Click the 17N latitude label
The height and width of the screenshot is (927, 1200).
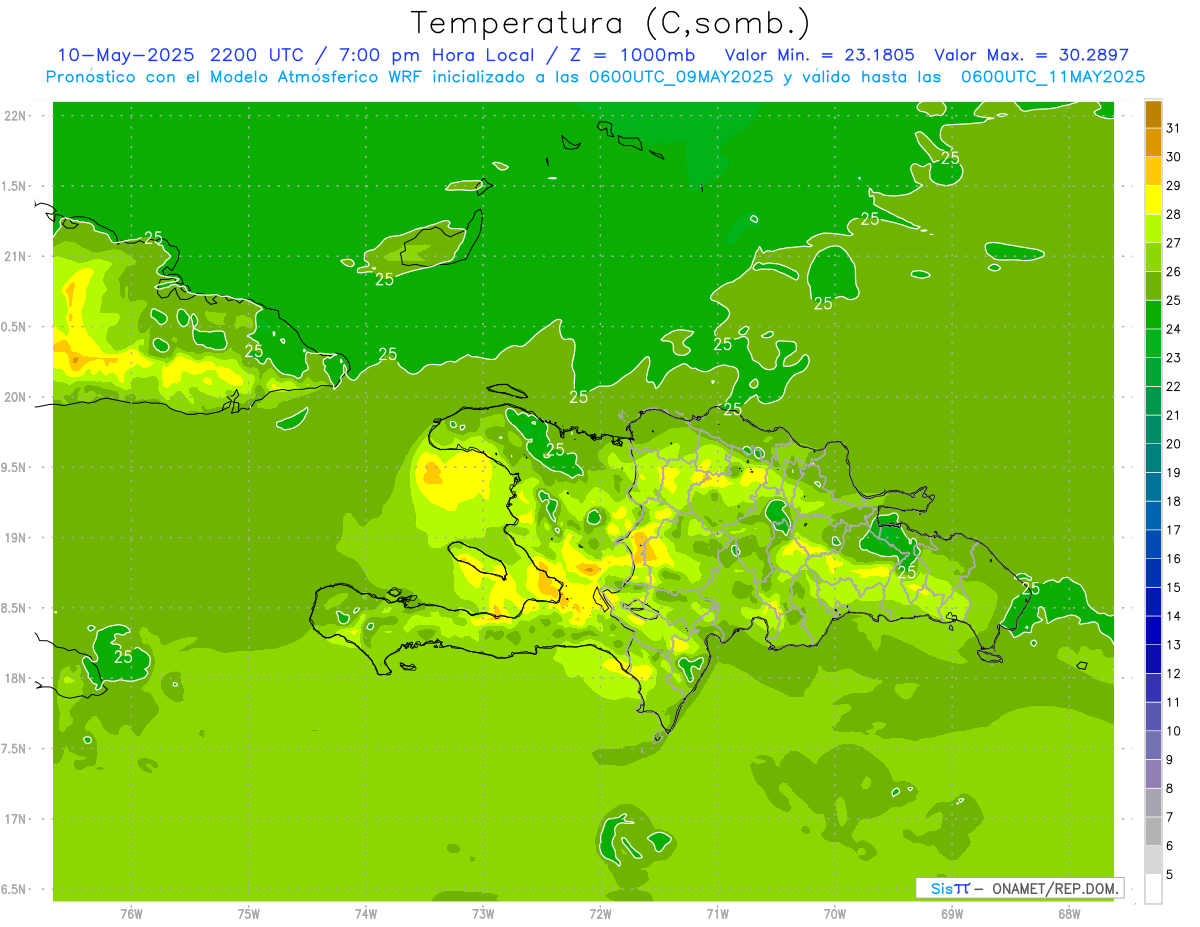click(x=16, y=819)
